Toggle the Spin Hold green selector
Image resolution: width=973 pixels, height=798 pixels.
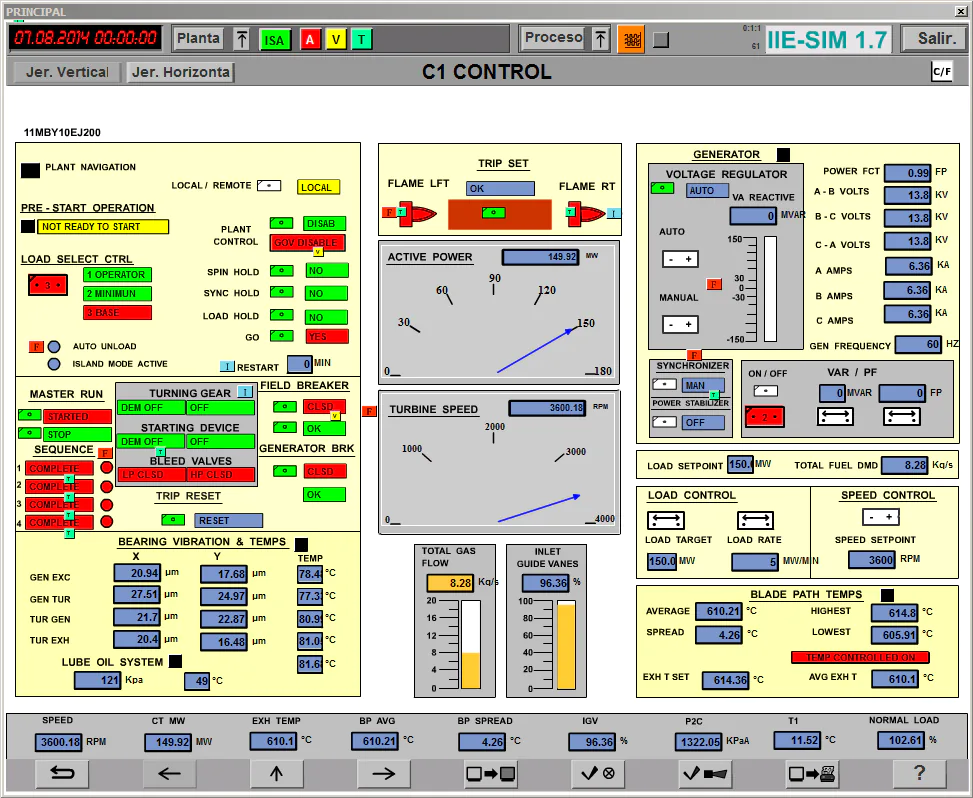coord(282,271)
